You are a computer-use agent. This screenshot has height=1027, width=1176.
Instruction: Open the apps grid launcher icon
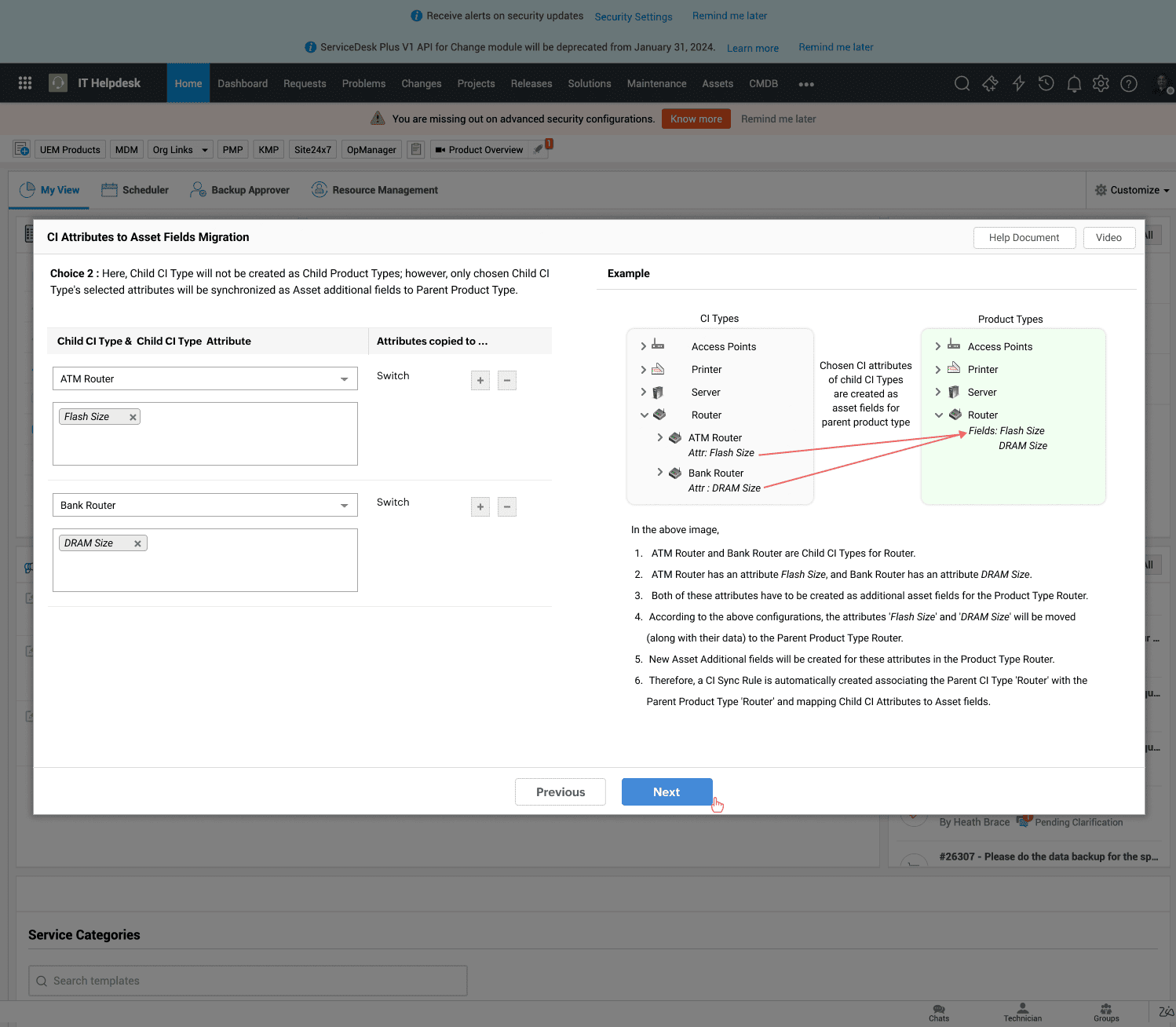point(25,83)
